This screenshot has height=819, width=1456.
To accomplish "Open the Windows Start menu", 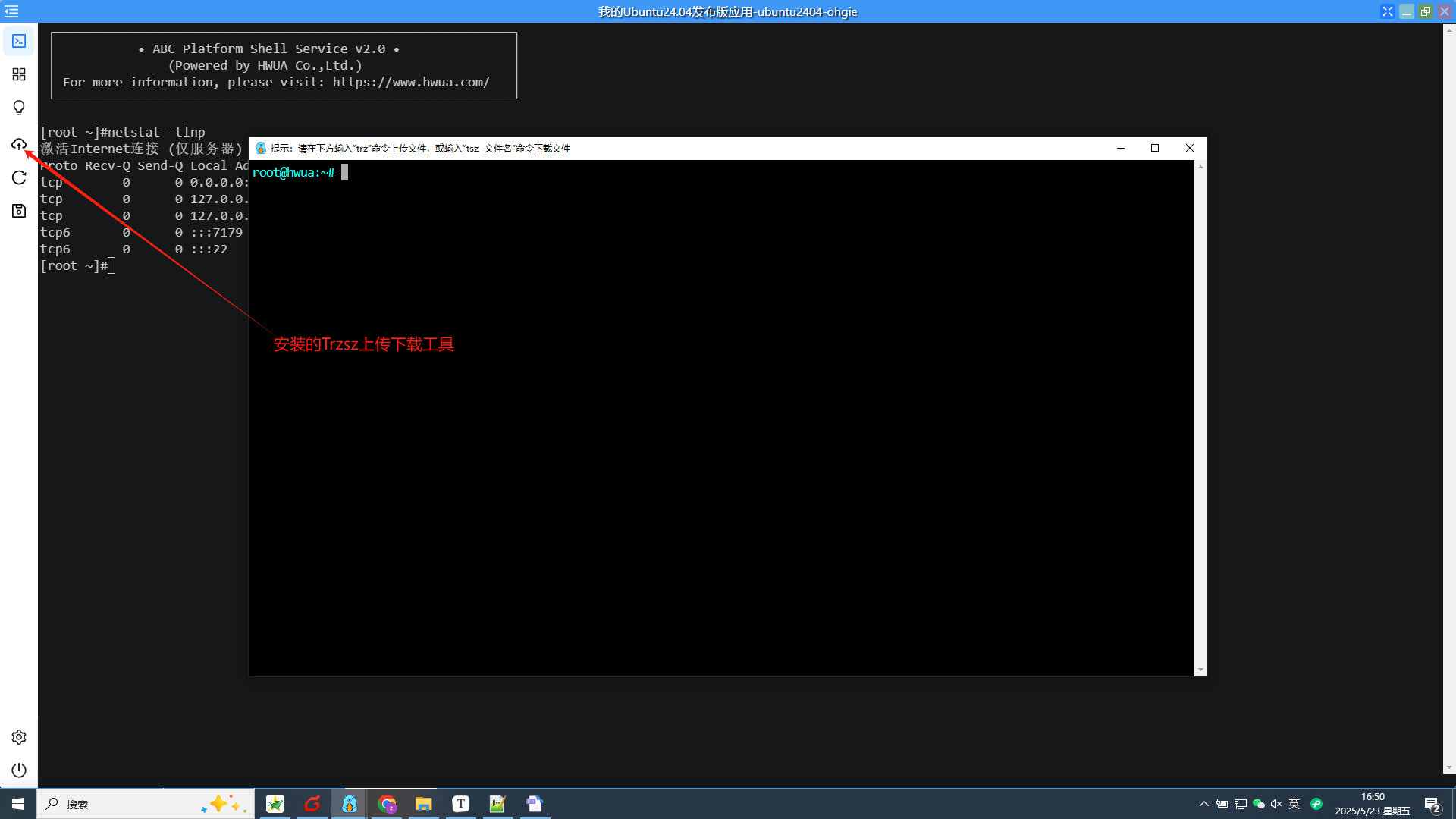I will click(17, 803).
